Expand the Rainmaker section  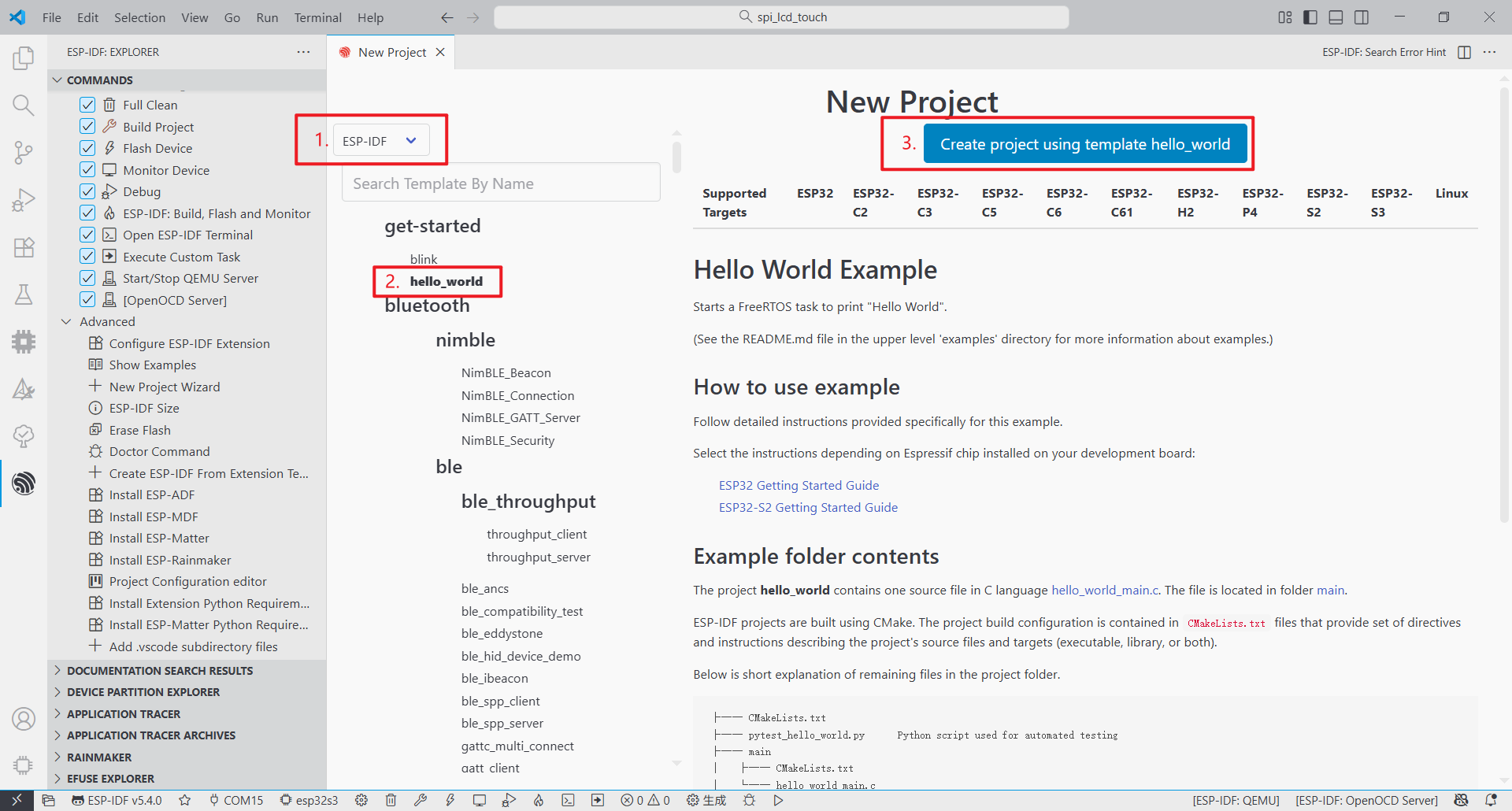pos(187,757)
